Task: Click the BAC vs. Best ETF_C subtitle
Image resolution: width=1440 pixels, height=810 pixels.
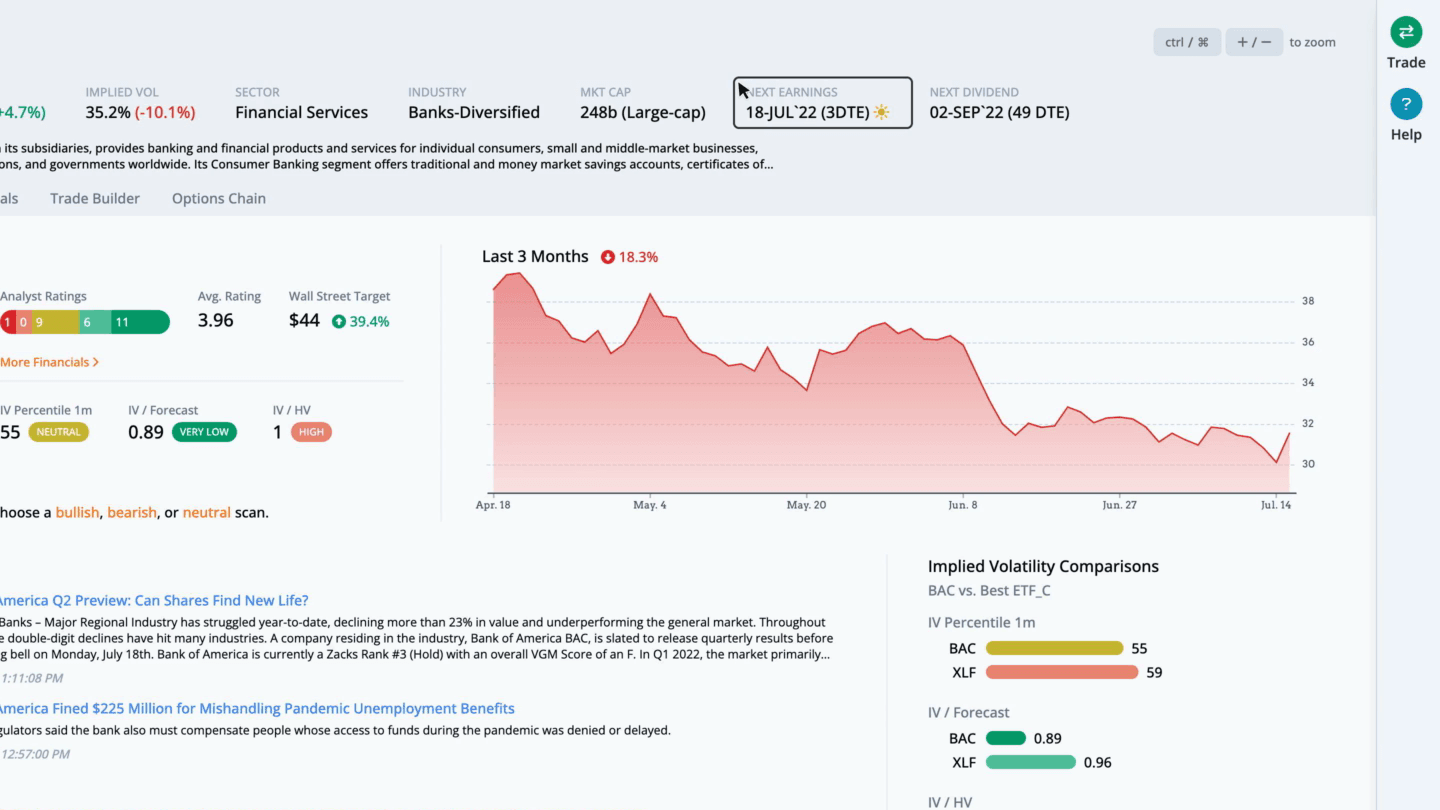Action: pos(989,590)
